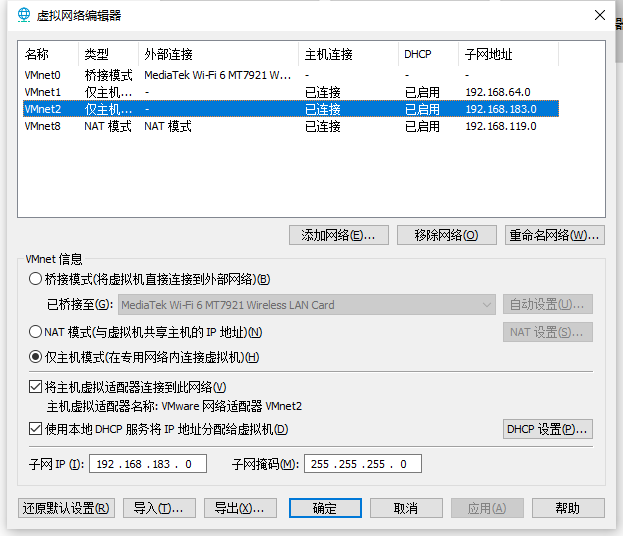
Task: Click 还原默认设置(R) button
Action: [x=66, y=508]
